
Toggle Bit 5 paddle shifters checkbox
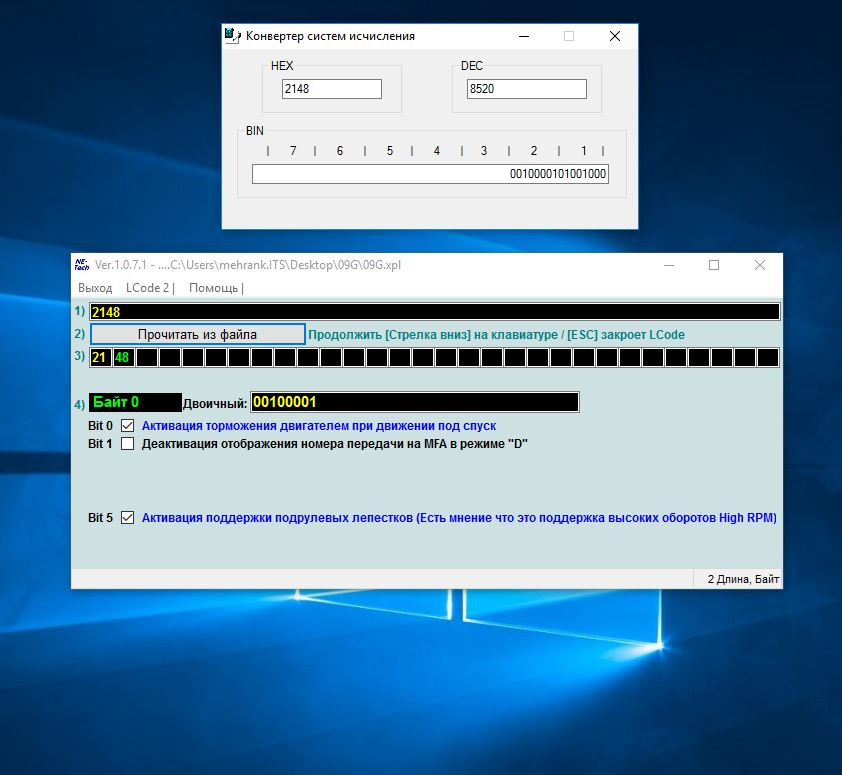[x=127, y=518]
